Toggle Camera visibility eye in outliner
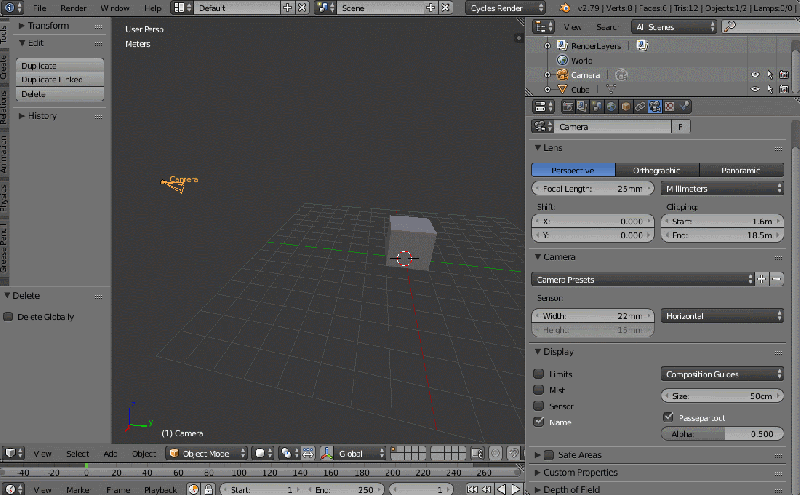 click(x=755, y=75)
